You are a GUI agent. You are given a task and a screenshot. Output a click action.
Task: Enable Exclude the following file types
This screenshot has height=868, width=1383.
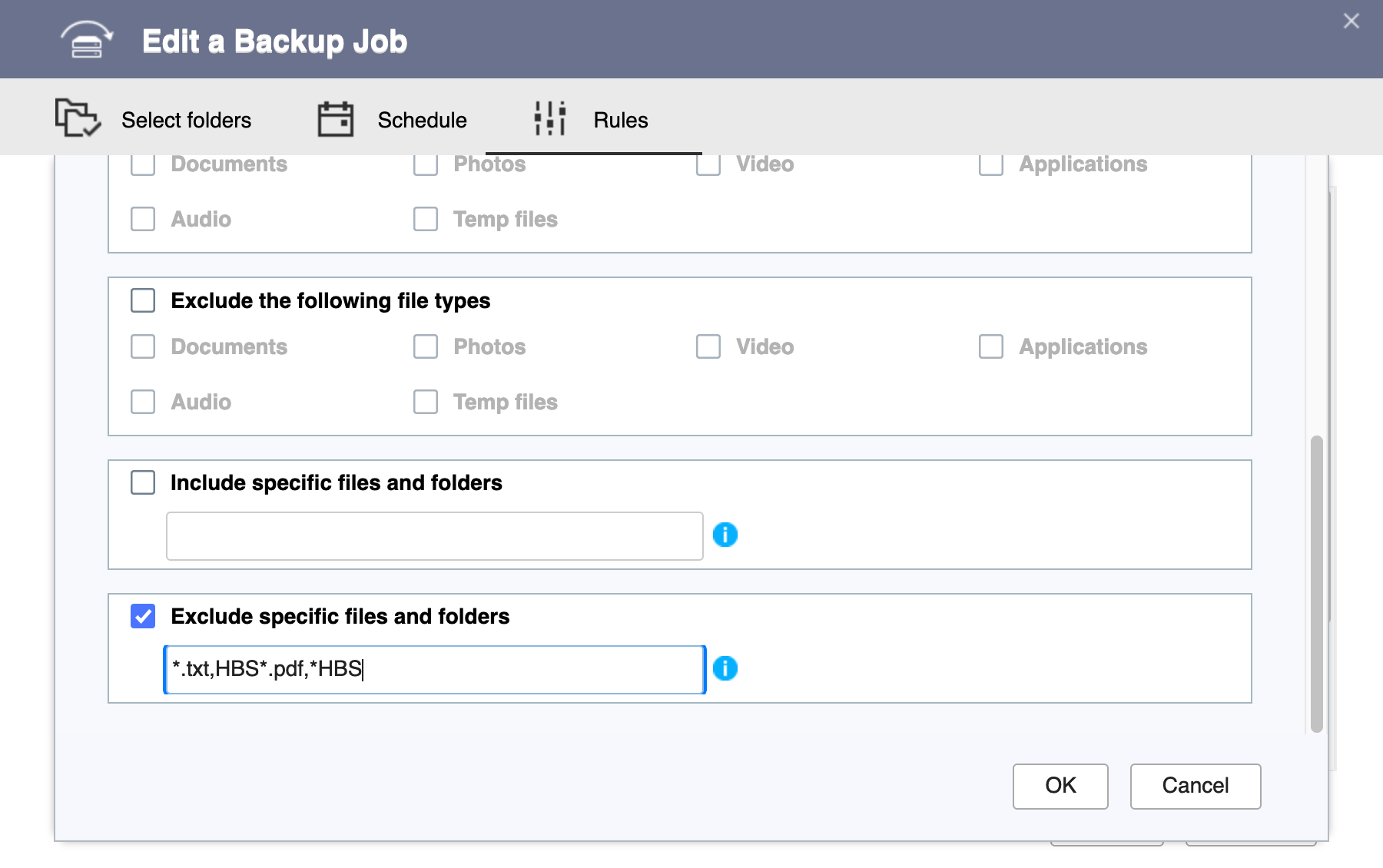143,300
